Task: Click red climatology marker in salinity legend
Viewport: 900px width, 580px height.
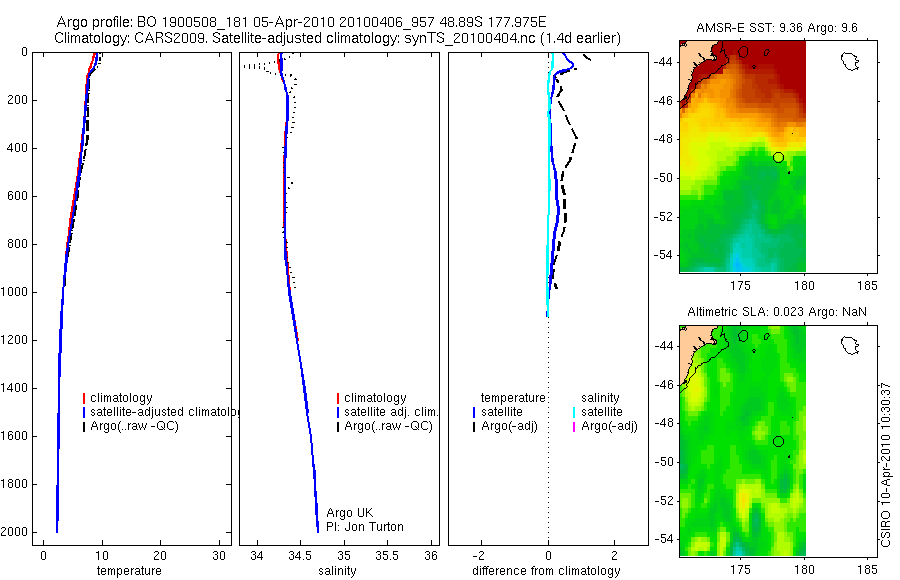Action: pyautogui.click(x=338, y=398)
